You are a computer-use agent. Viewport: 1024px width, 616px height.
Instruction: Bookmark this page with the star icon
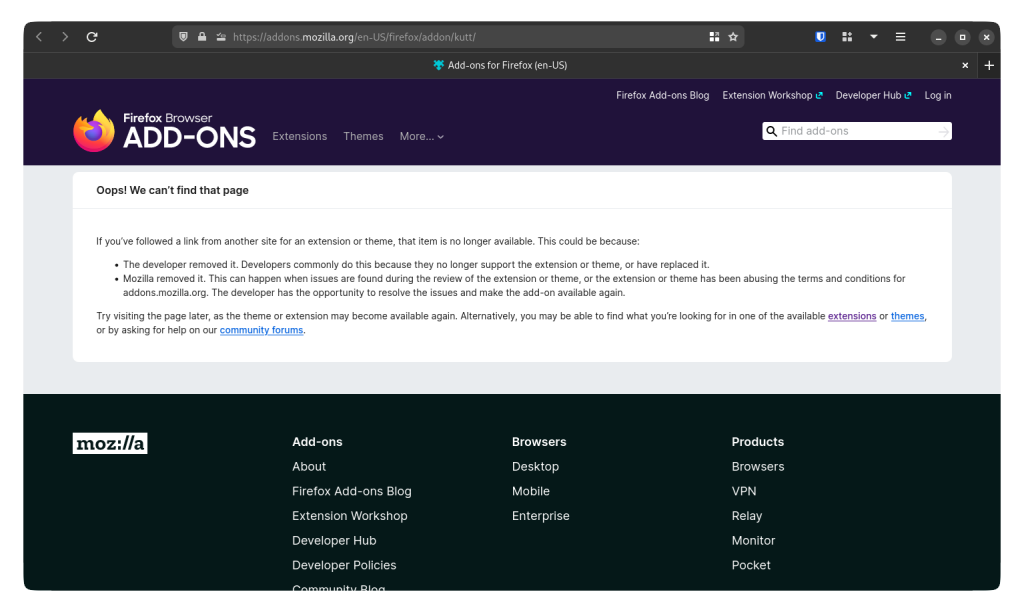pyautogui.click(x=733, y=37)
